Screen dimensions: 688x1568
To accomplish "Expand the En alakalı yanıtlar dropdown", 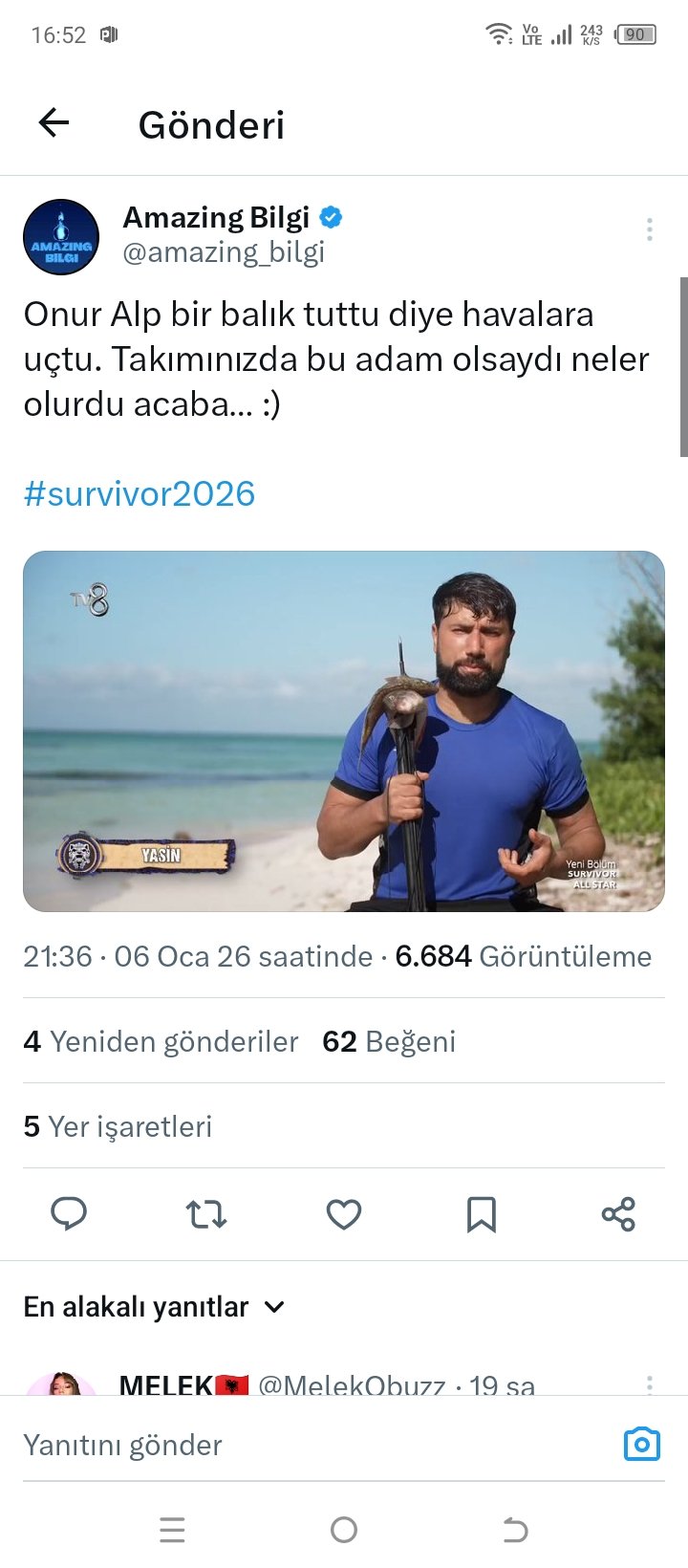I will tap(154, 1307).
